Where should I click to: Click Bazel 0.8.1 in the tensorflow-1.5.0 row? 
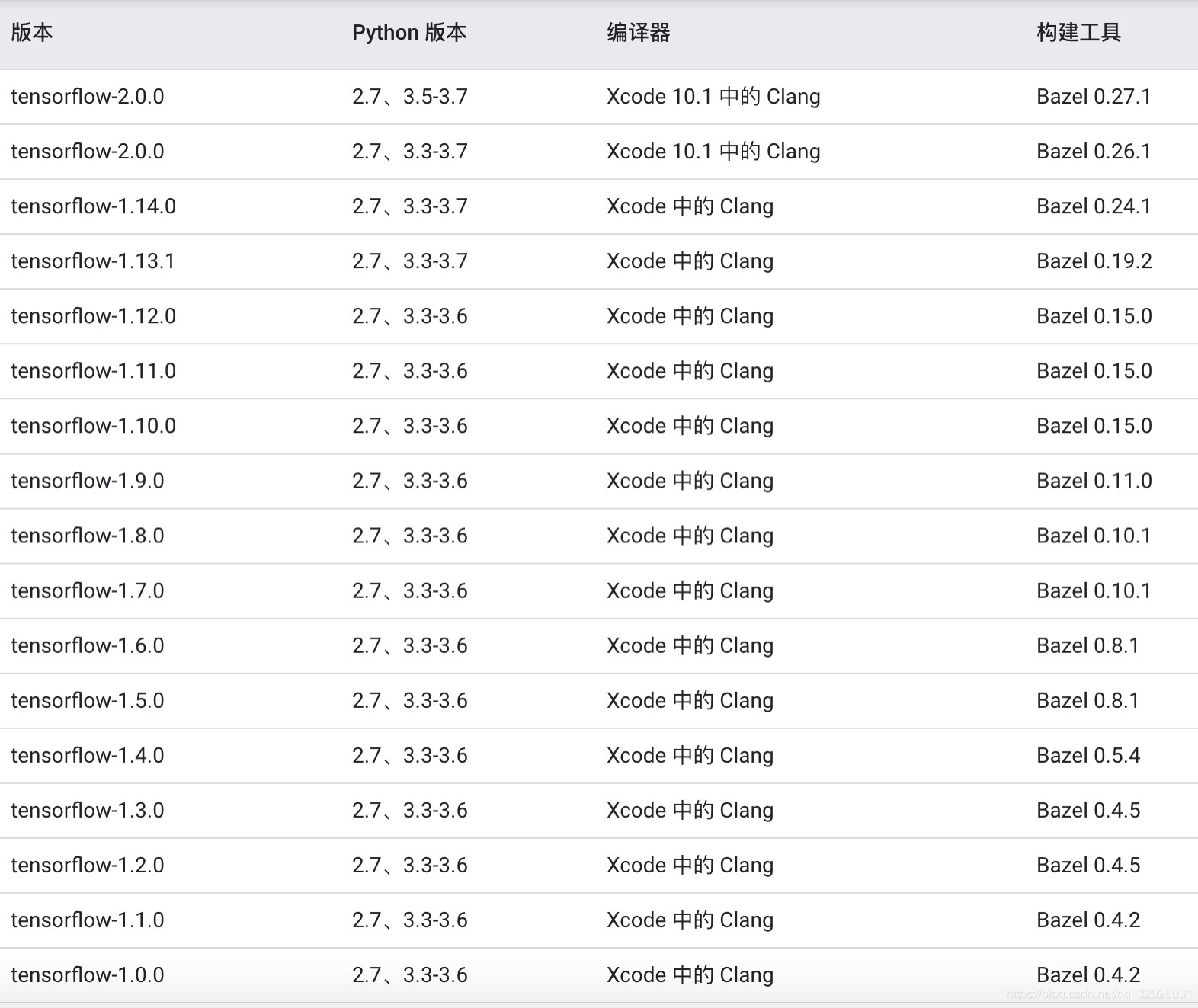click(1087, 700)
